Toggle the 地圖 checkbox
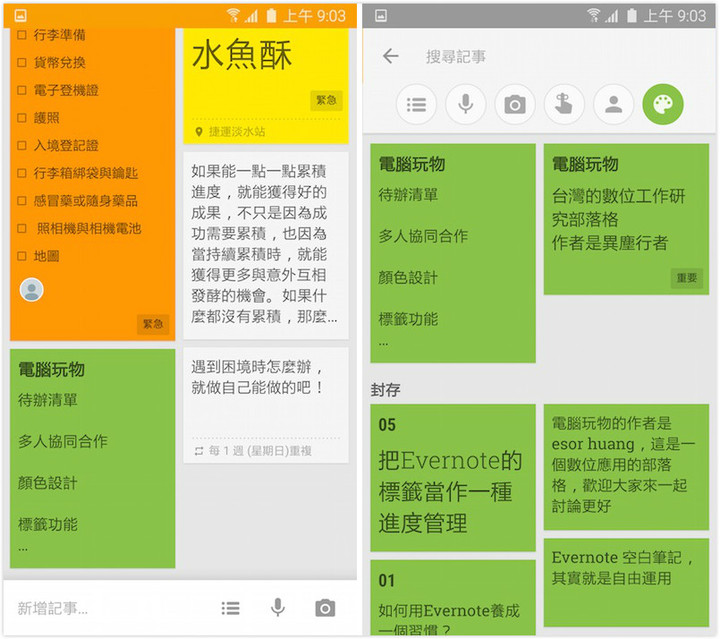Viewport: 720px width, 639px height. 22,256
